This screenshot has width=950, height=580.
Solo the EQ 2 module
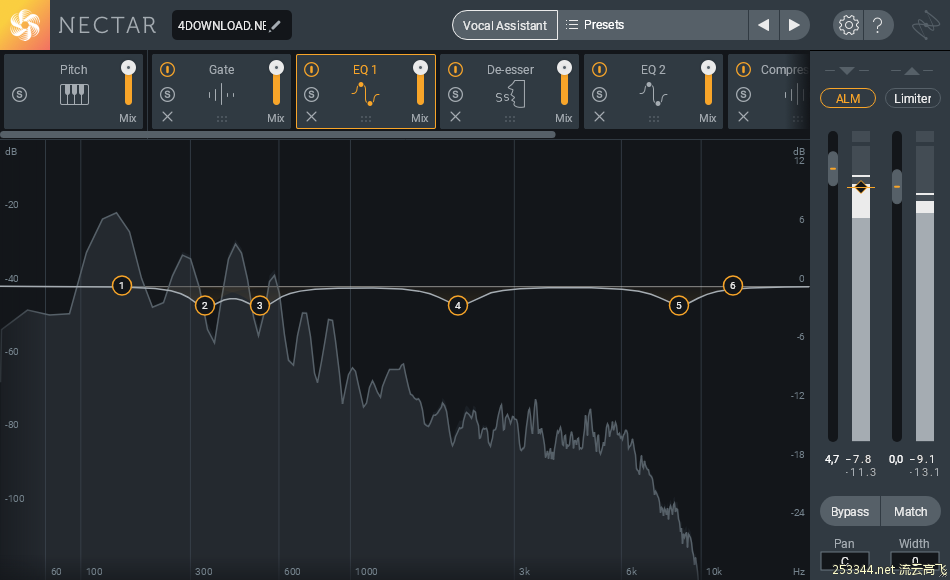pyautogui.click(x=599, y=95)
